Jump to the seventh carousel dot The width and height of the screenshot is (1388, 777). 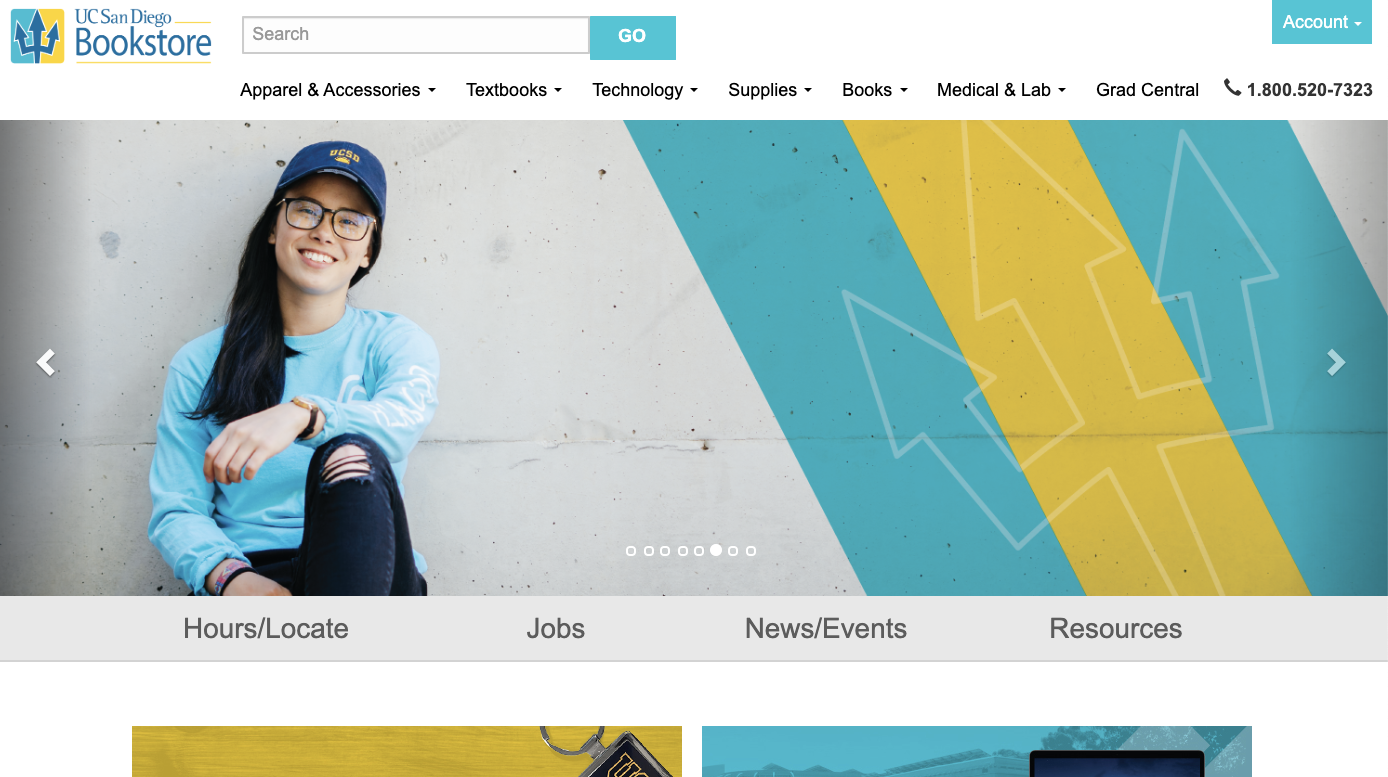coord(733,551)
